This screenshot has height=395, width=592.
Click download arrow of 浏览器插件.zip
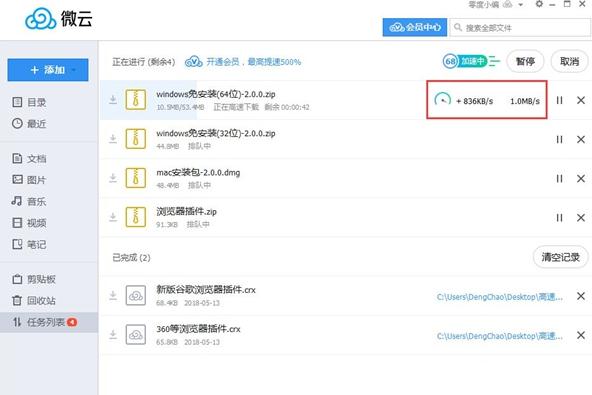coord(113,218)
